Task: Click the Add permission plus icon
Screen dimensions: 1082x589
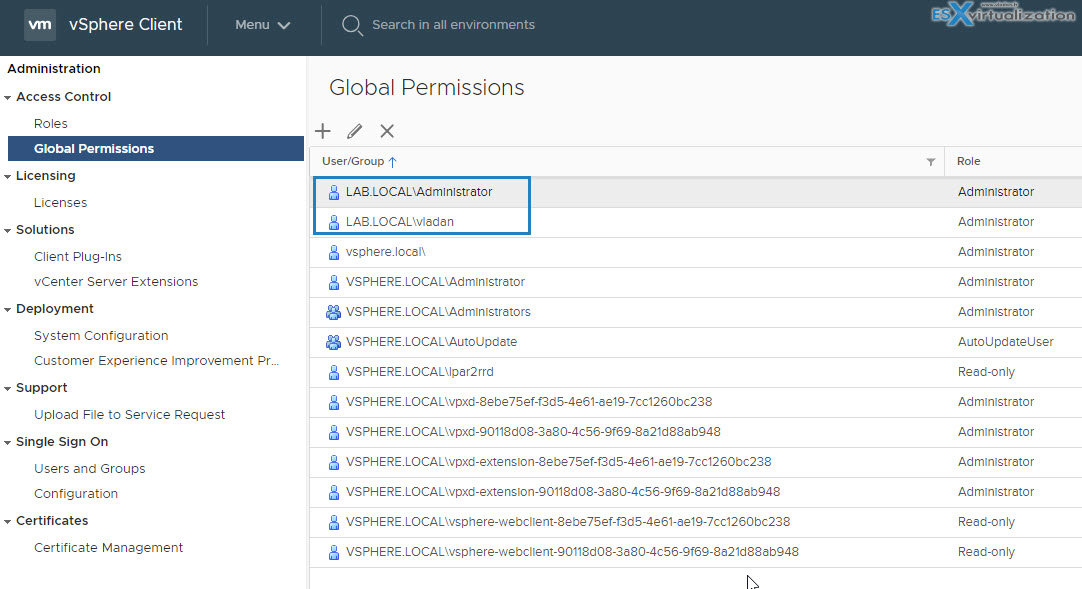Action: click(x=323, y=131)
